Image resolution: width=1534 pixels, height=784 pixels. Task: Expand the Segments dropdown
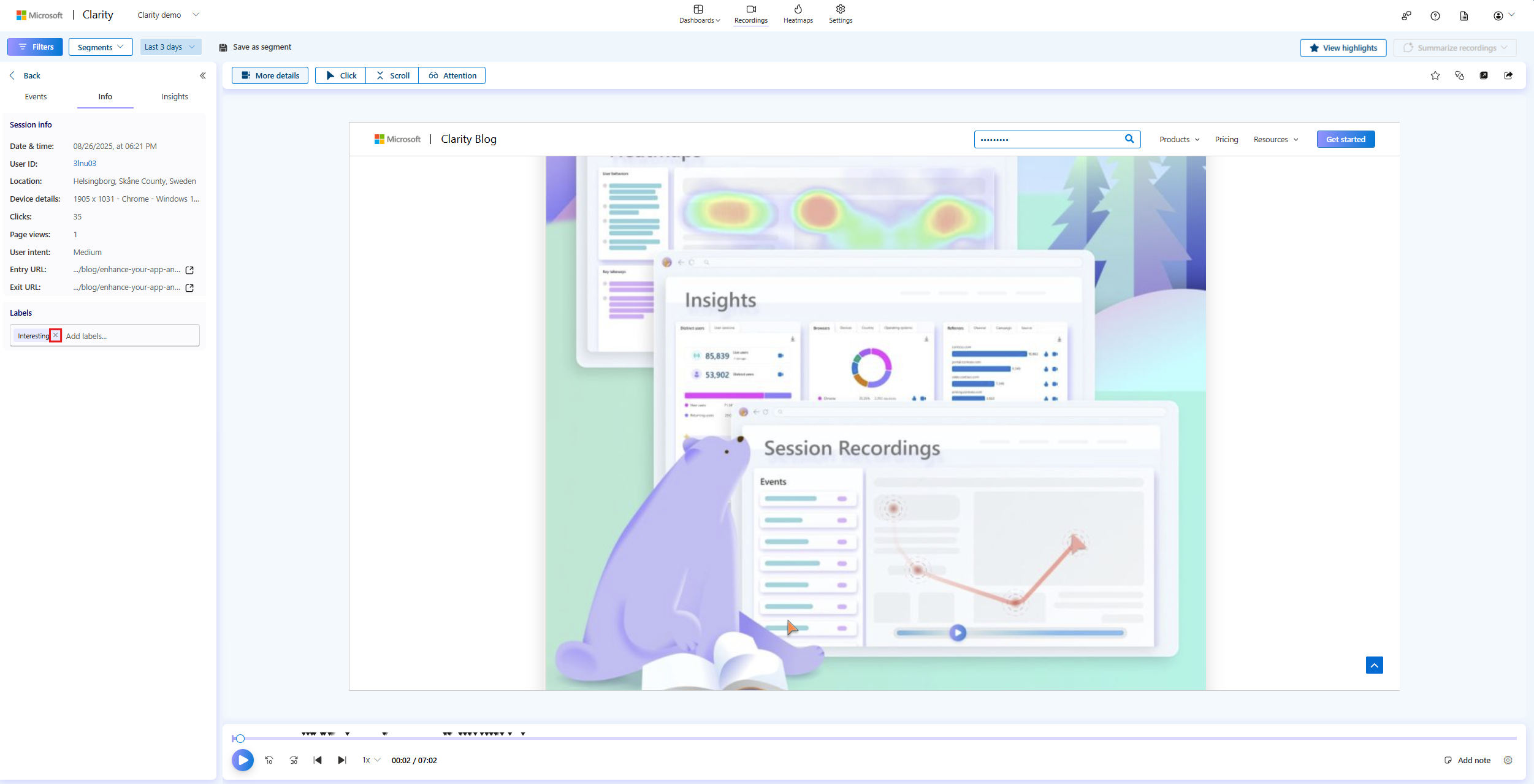click(101, 47)
